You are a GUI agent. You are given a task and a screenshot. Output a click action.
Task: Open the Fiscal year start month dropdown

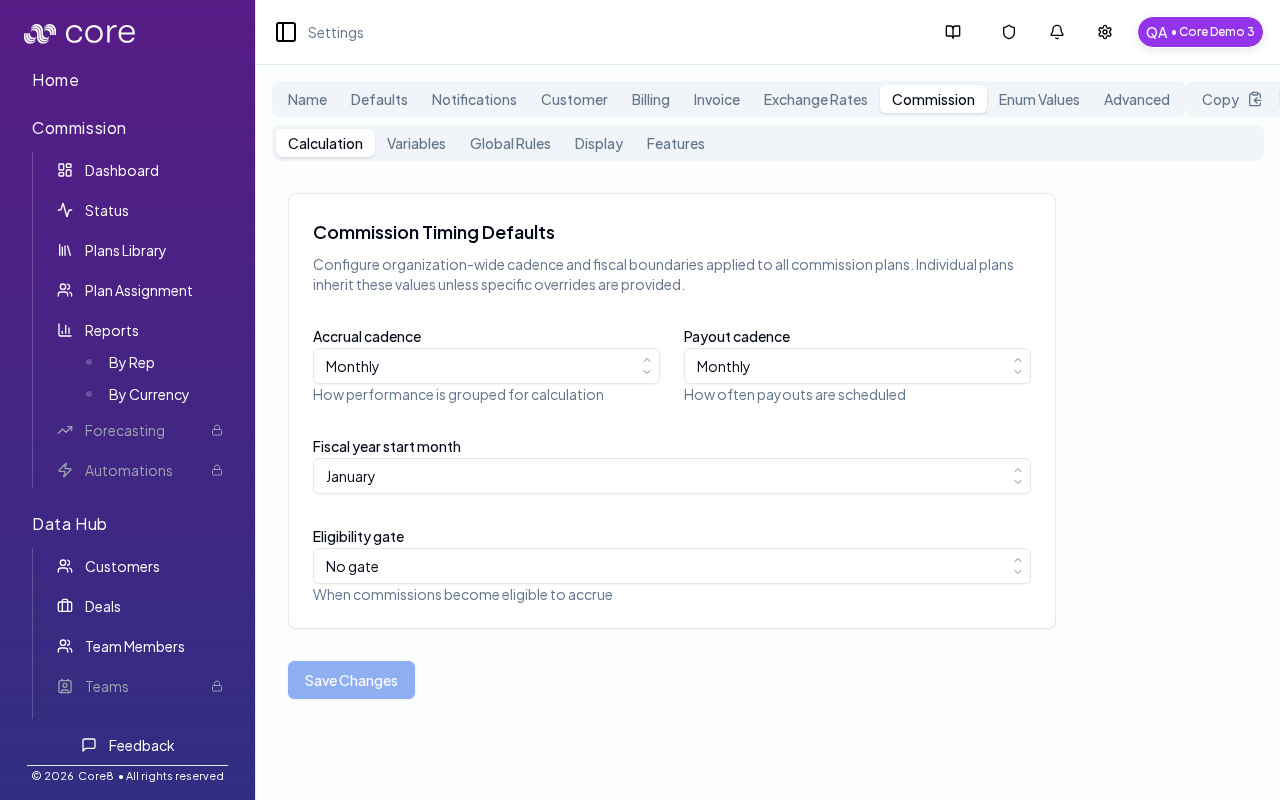tap(672, 476)
